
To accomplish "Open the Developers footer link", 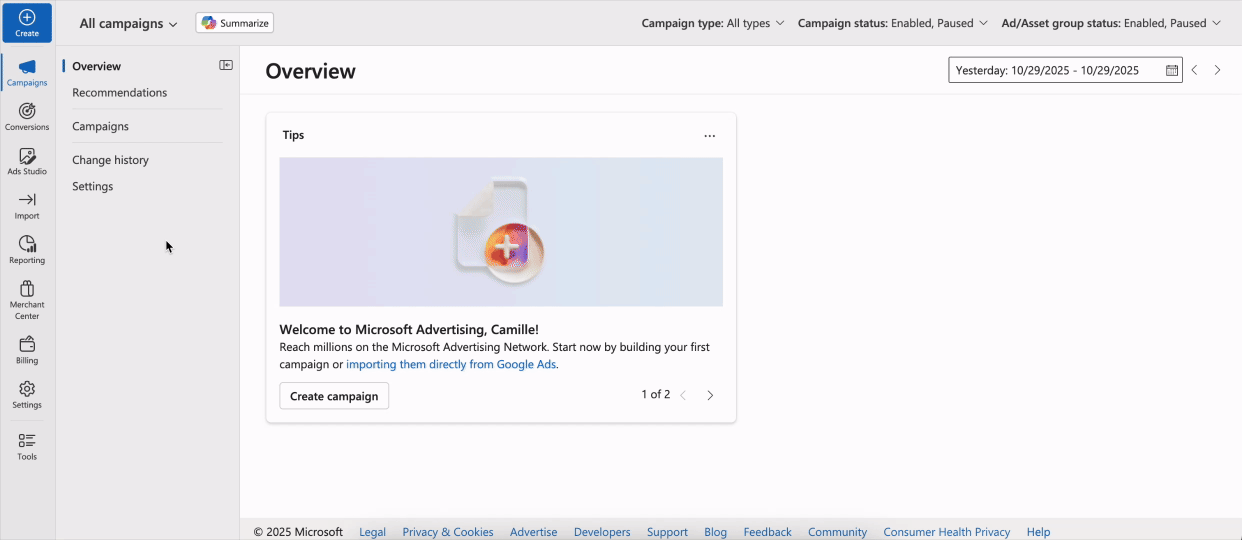I will [x=602, y=532].
